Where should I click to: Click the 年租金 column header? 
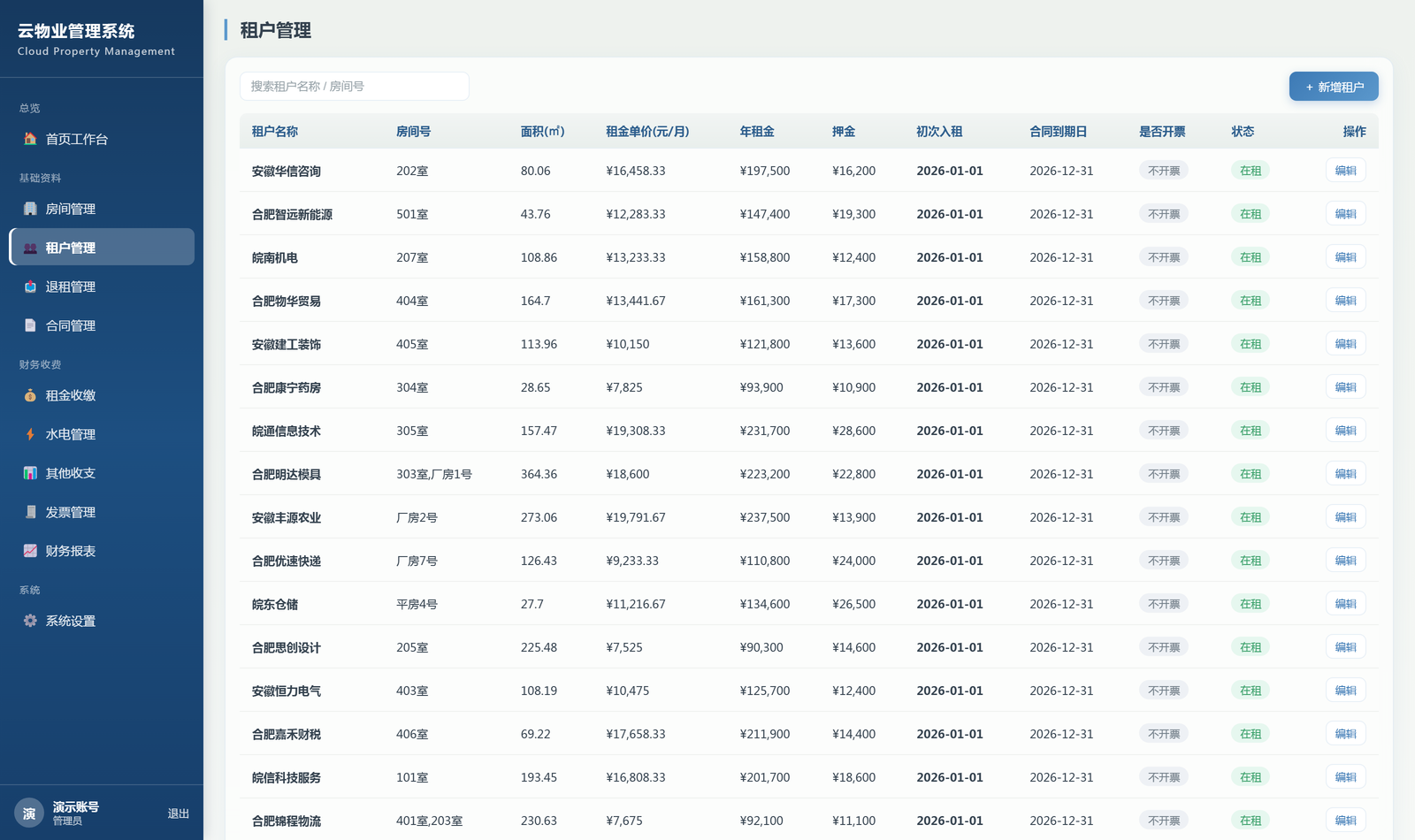coord(757,132)
